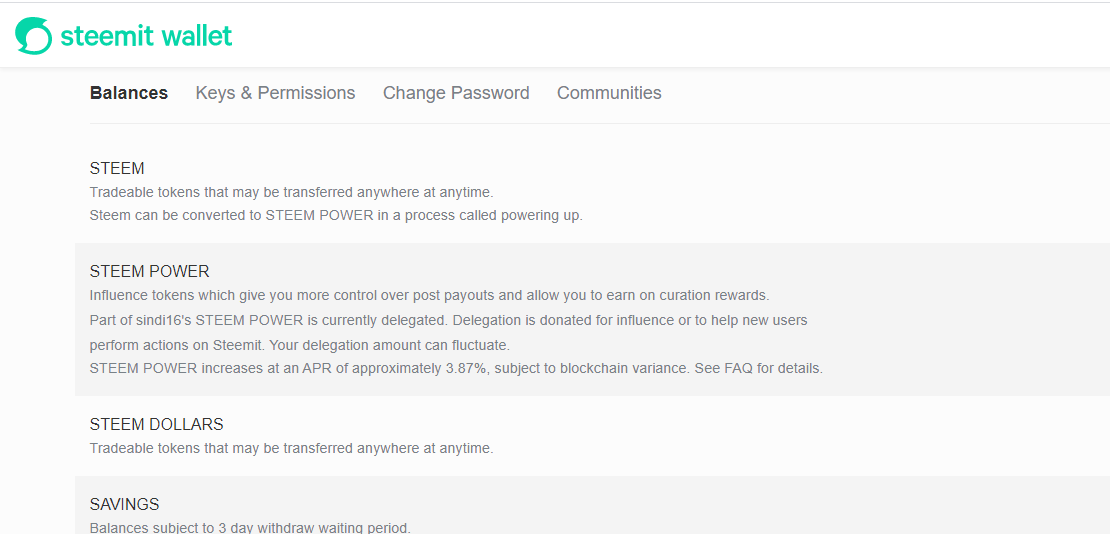Click the Tradeable tokens description under STEEM
The image size is (1110, 534).
(292, 192)
